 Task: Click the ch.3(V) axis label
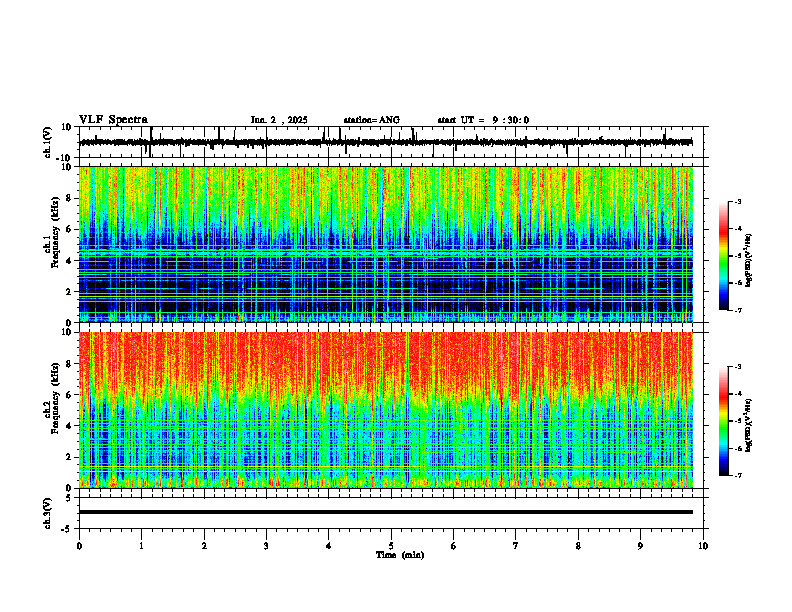[x=47, y=513]
